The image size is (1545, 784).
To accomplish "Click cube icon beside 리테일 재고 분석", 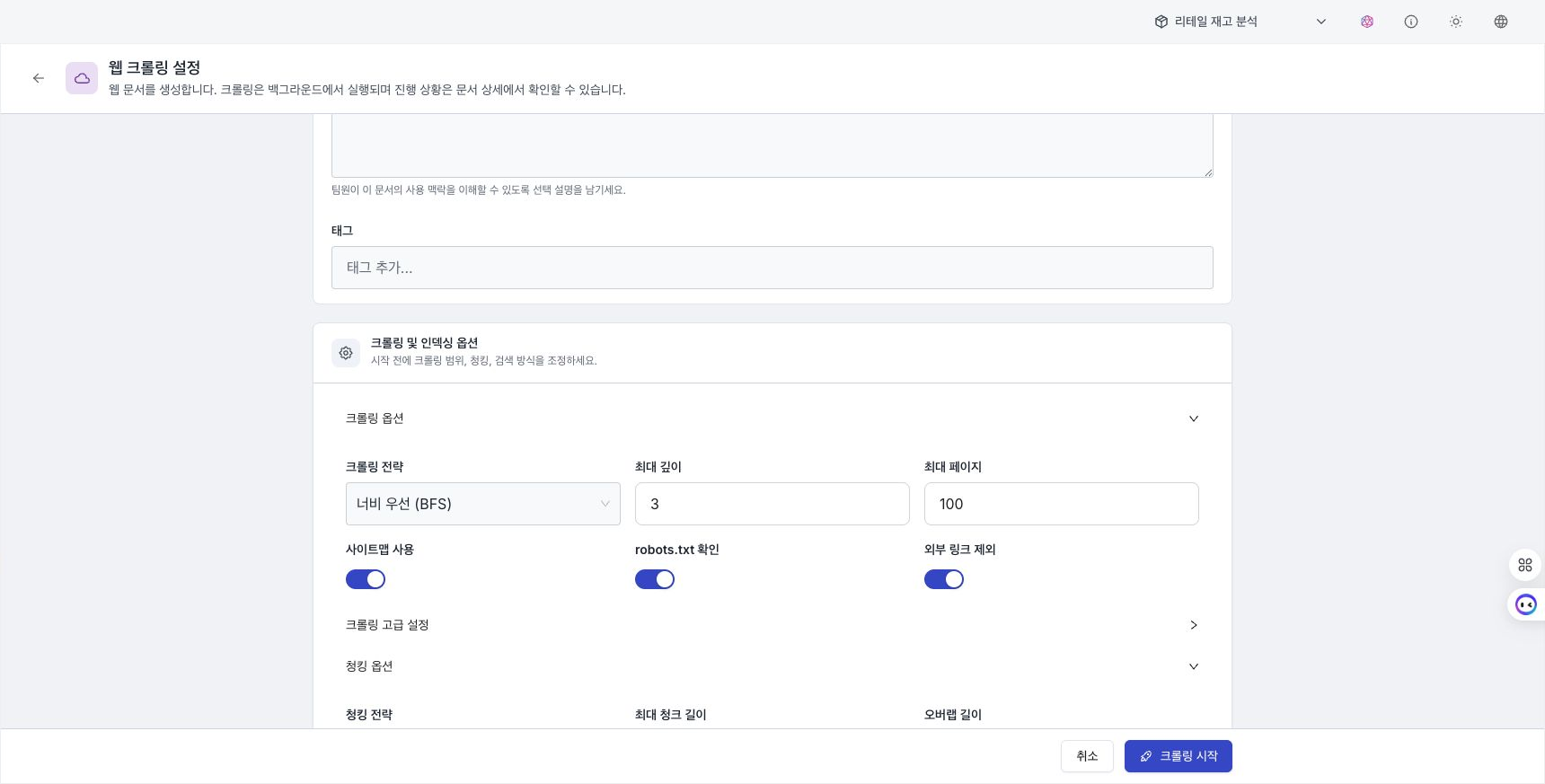I will [1161, 22].
